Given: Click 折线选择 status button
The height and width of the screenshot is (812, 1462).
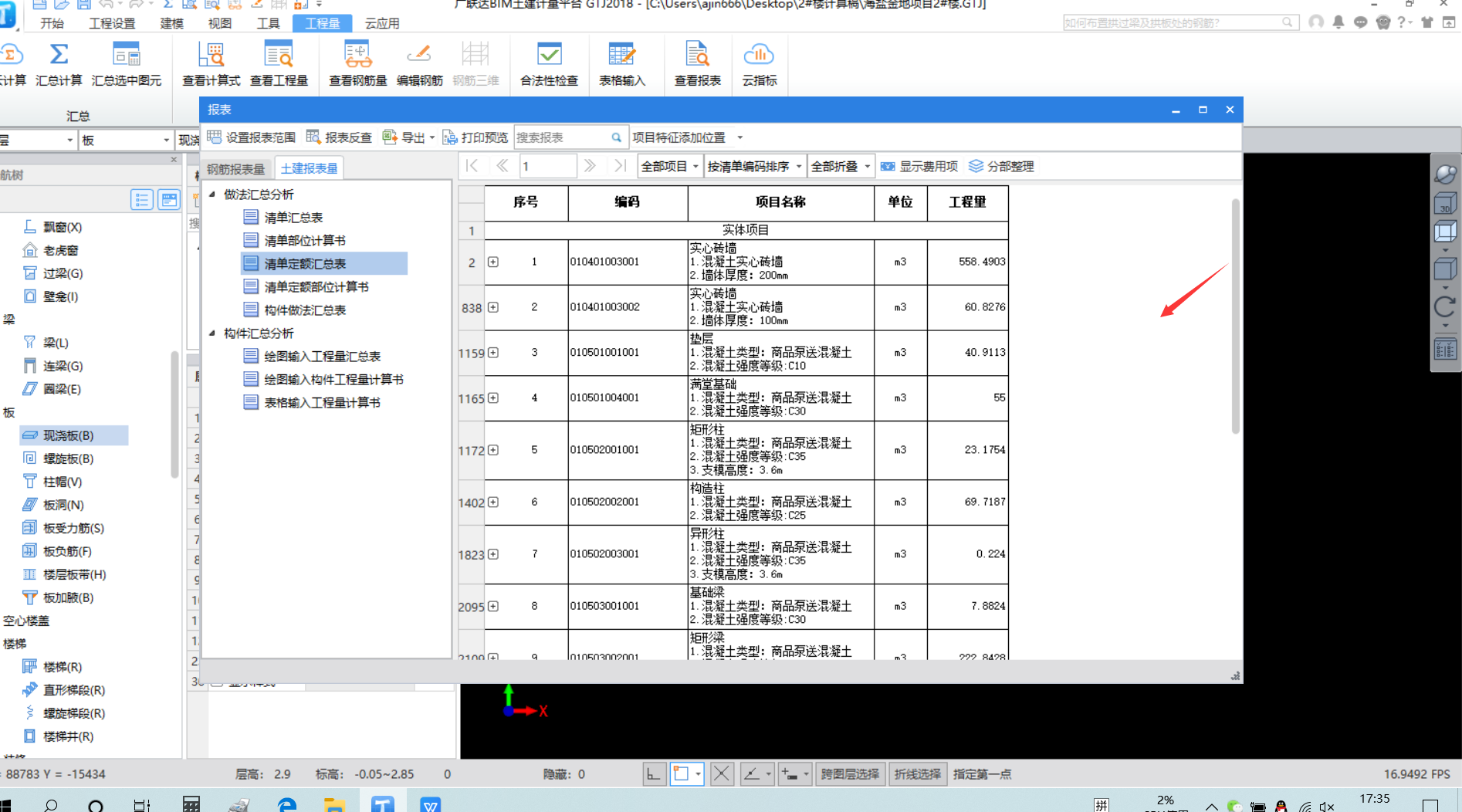Looking at the screenshot, I should (917, 774).
